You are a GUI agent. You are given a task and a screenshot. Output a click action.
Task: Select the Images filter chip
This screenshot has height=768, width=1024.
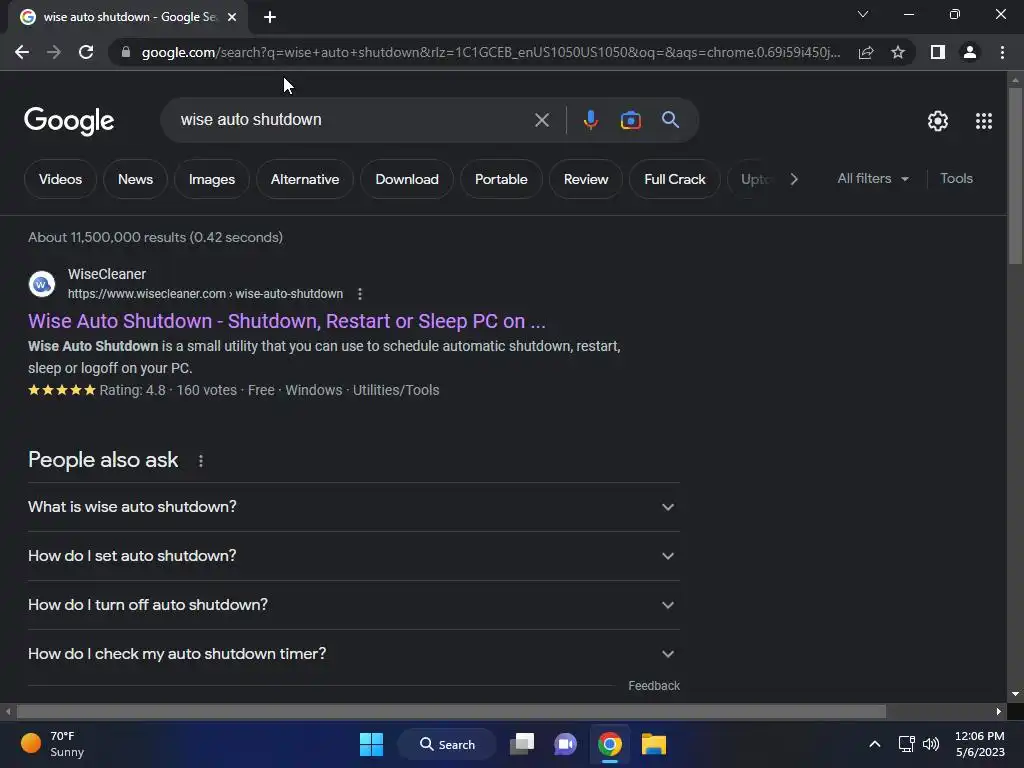212,179
